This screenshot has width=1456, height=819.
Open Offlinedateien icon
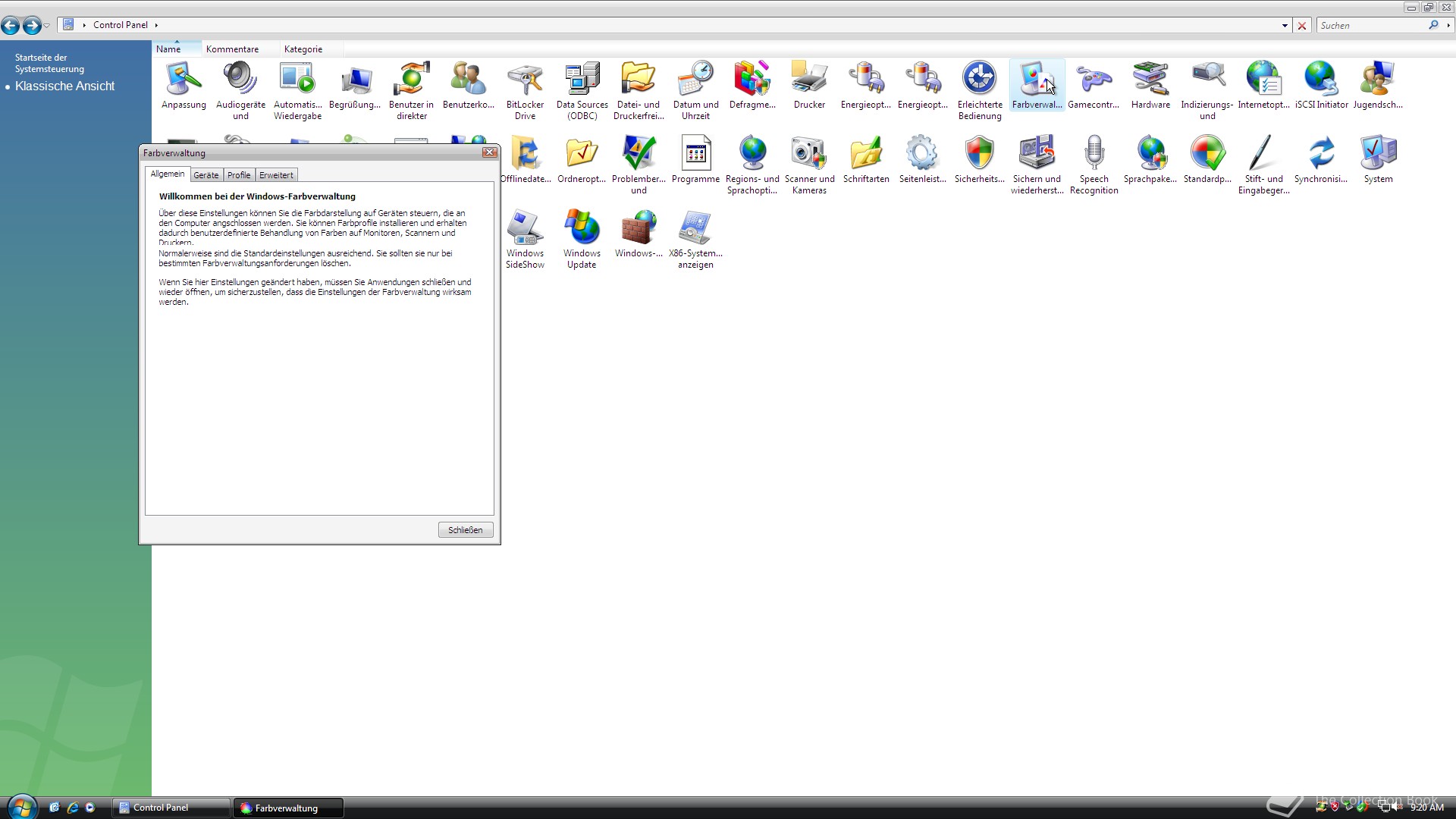pos(525,159)
